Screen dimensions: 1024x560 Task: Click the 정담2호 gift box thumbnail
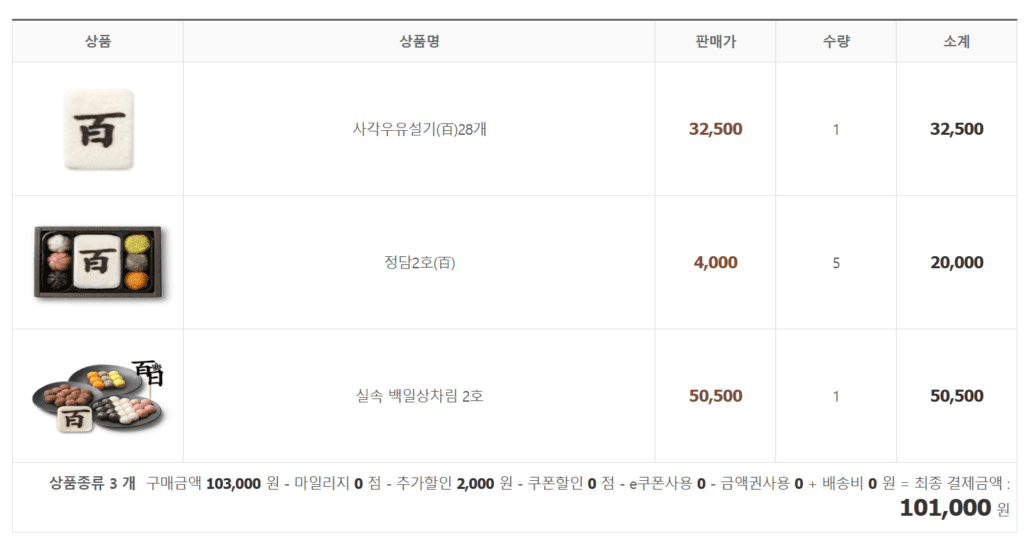98,263
